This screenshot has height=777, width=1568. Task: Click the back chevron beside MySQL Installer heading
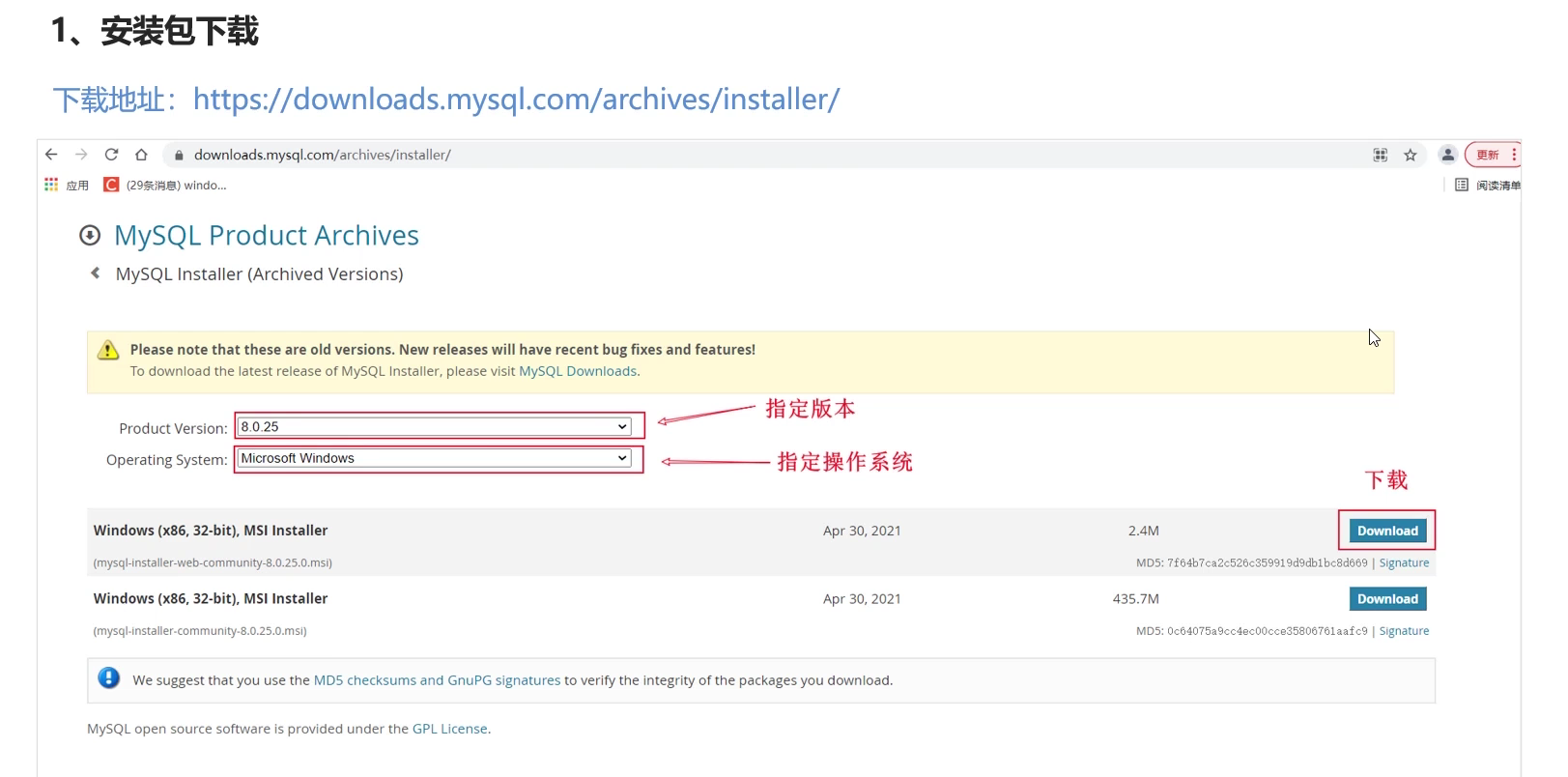(x=95, y=273)
